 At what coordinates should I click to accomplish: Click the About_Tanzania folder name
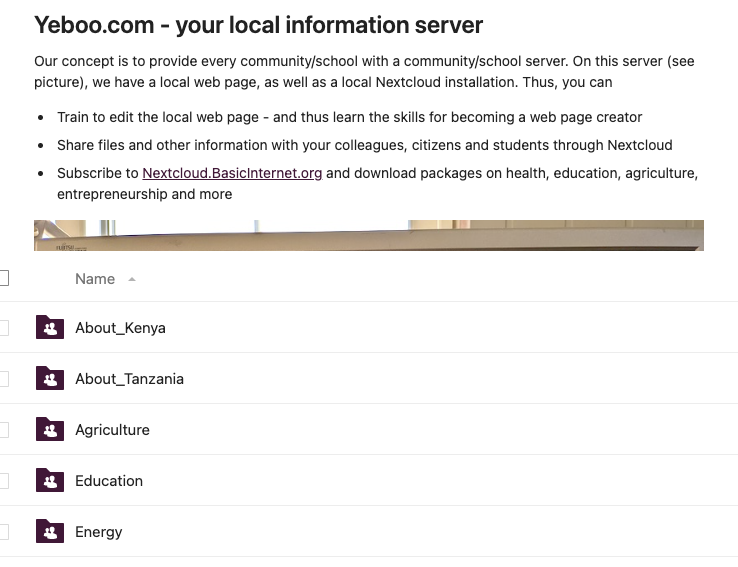pyautogui.click(x=129, y=379)
